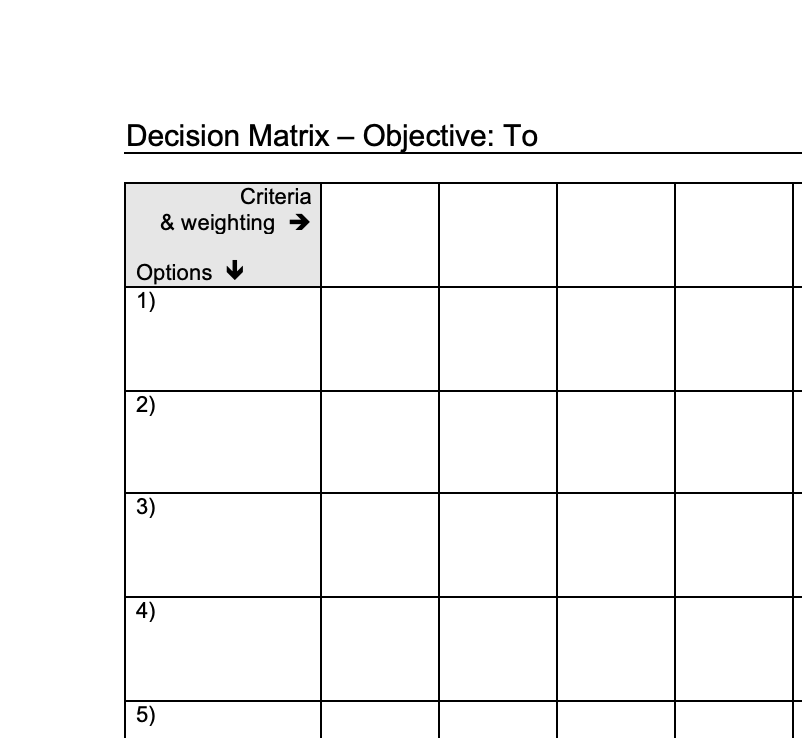Select the second blank criteria header cell
This screenshot has width=802, height=738.
(x=497, y=235)
